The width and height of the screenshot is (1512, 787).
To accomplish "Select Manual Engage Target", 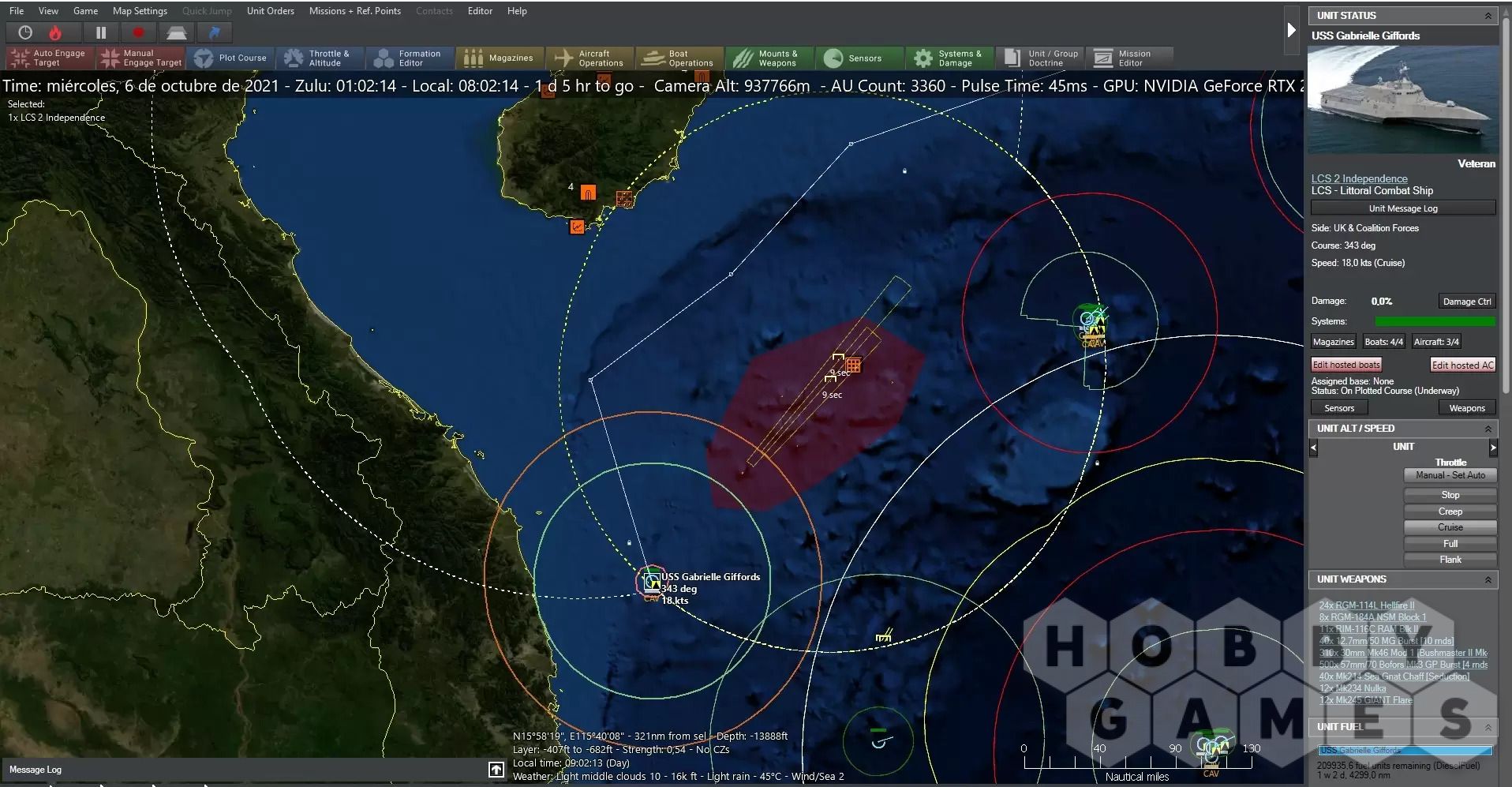I will [140, 58].
